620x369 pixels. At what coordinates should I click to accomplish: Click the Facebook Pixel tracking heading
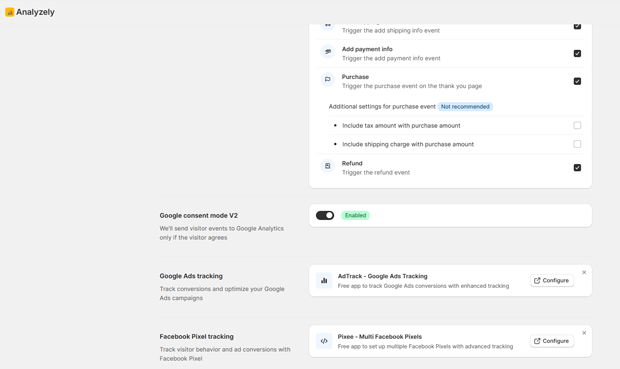point(197,337)
